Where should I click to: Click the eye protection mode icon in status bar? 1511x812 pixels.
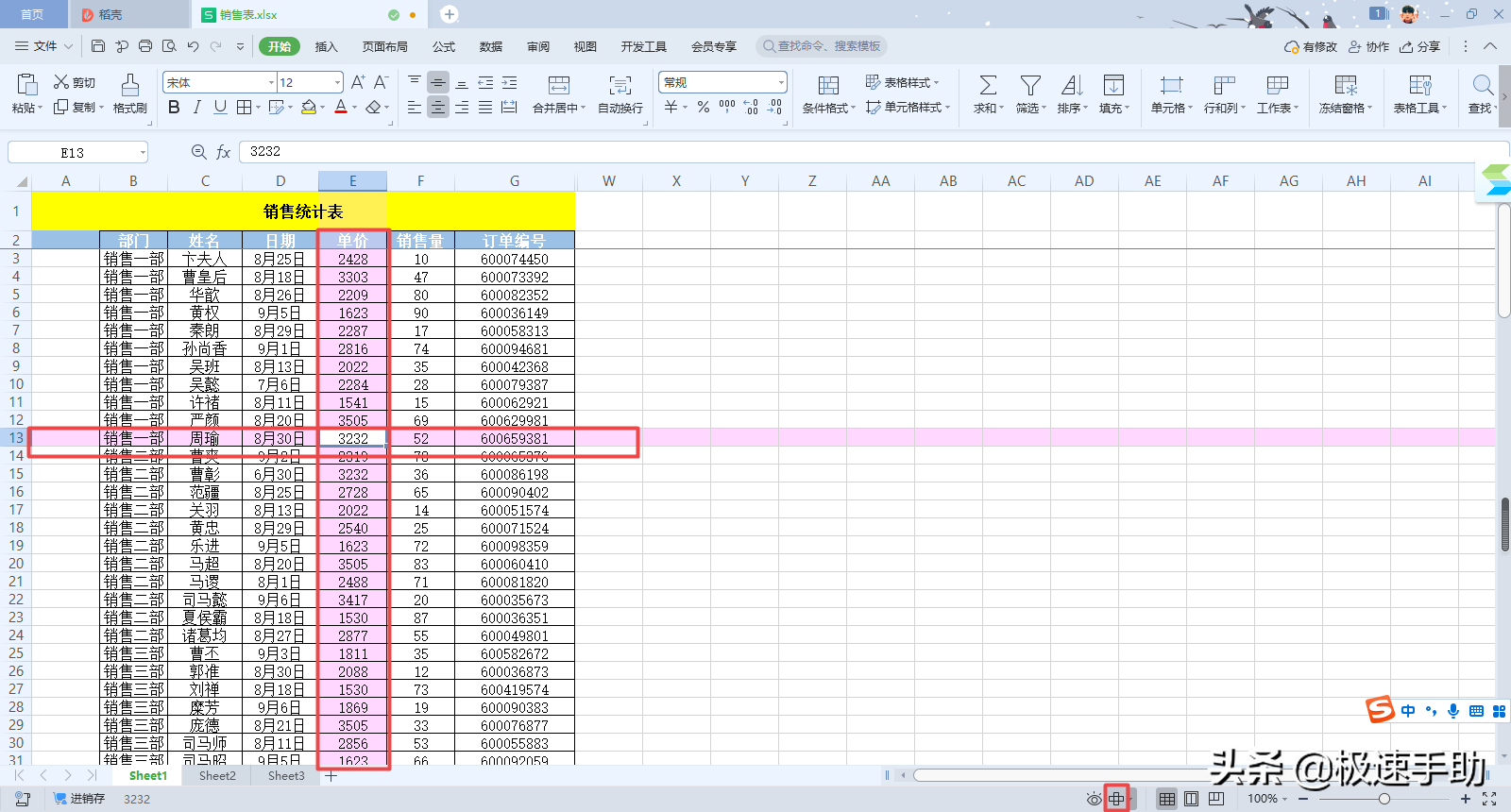(x=1094, y=799)
